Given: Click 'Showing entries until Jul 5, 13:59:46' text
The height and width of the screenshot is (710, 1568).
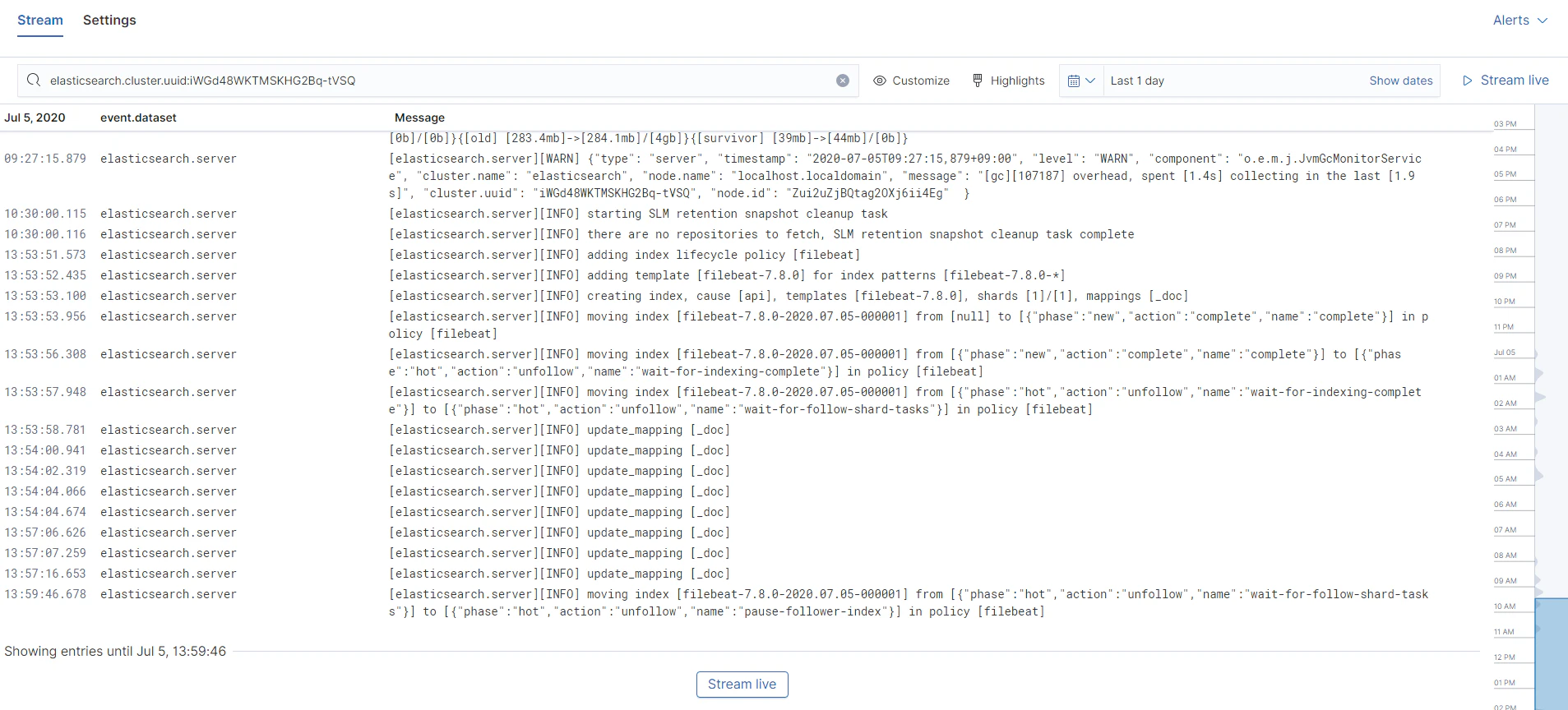Looking at the screenshot, I should (115, 651).
